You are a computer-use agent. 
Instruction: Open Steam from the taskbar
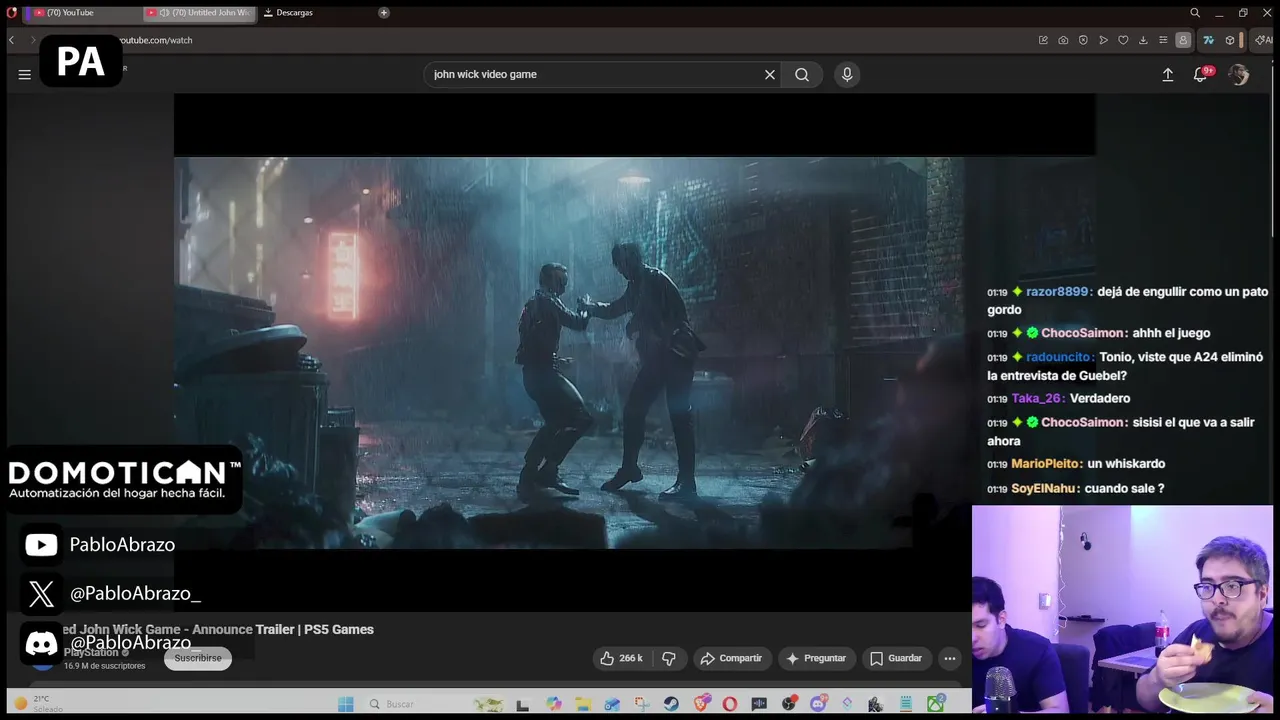(671, 704)
